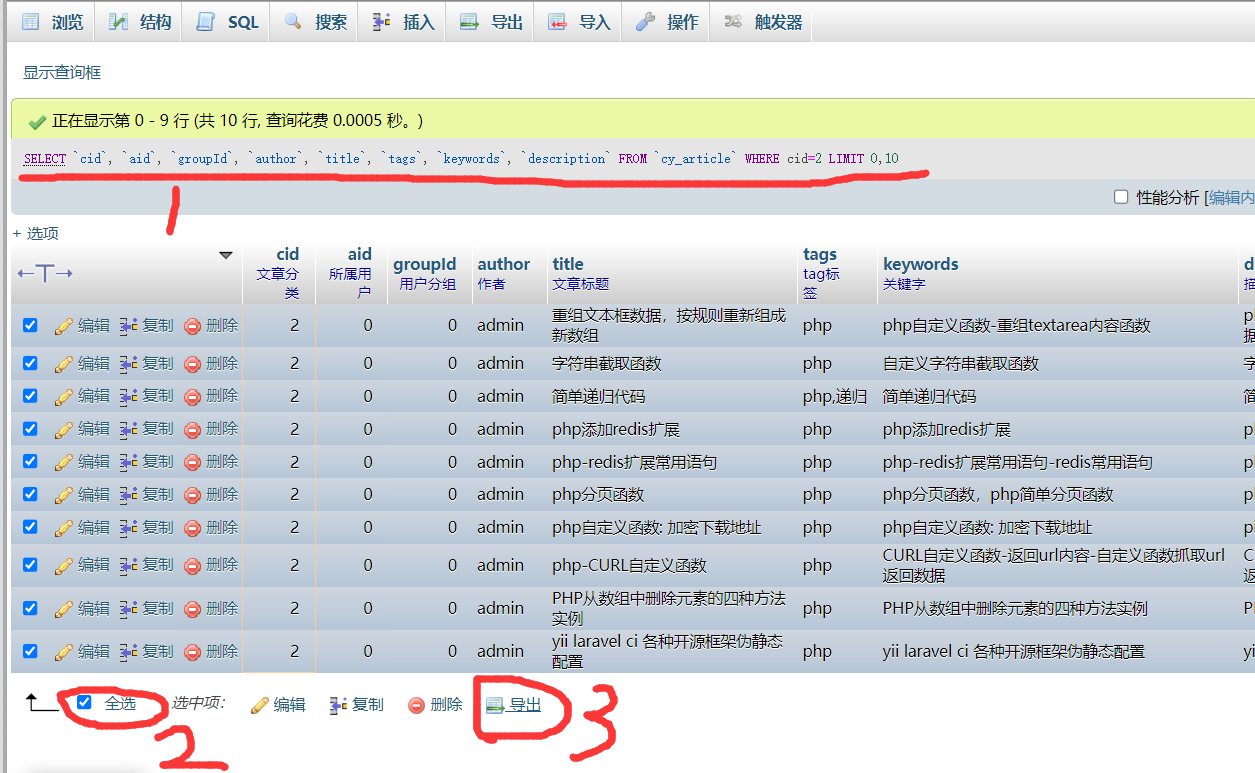Show the full-text toggle ←T→ control

pyautogui.click(x=45, y=273)
